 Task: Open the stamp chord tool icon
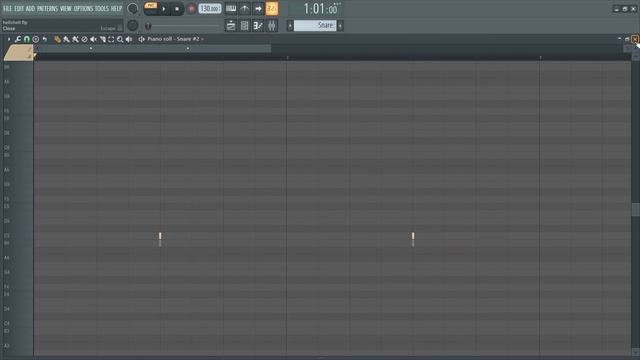pos(36,39)
